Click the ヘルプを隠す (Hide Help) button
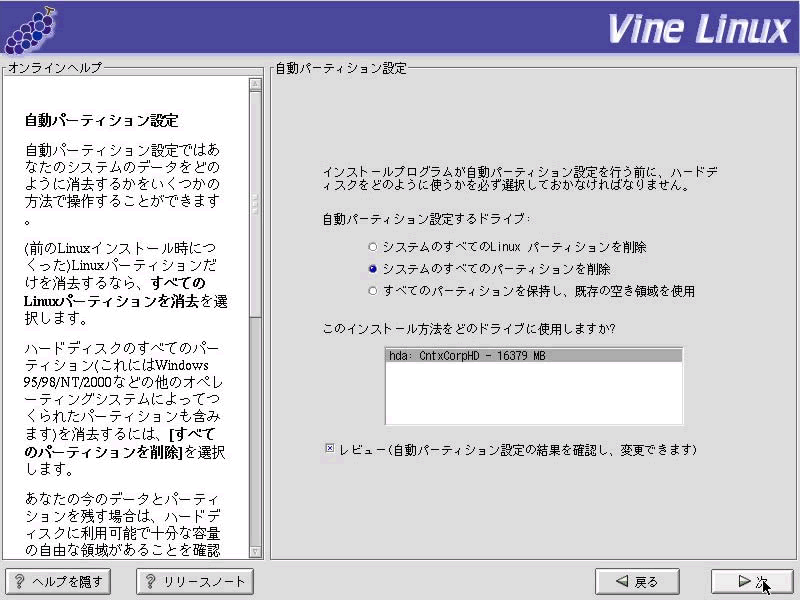 pos(58,581)
